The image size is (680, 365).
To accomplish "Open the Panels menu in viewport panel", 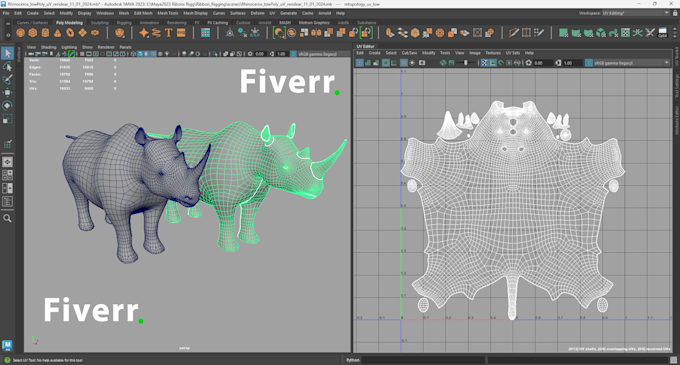I will [x=125, y=47].
